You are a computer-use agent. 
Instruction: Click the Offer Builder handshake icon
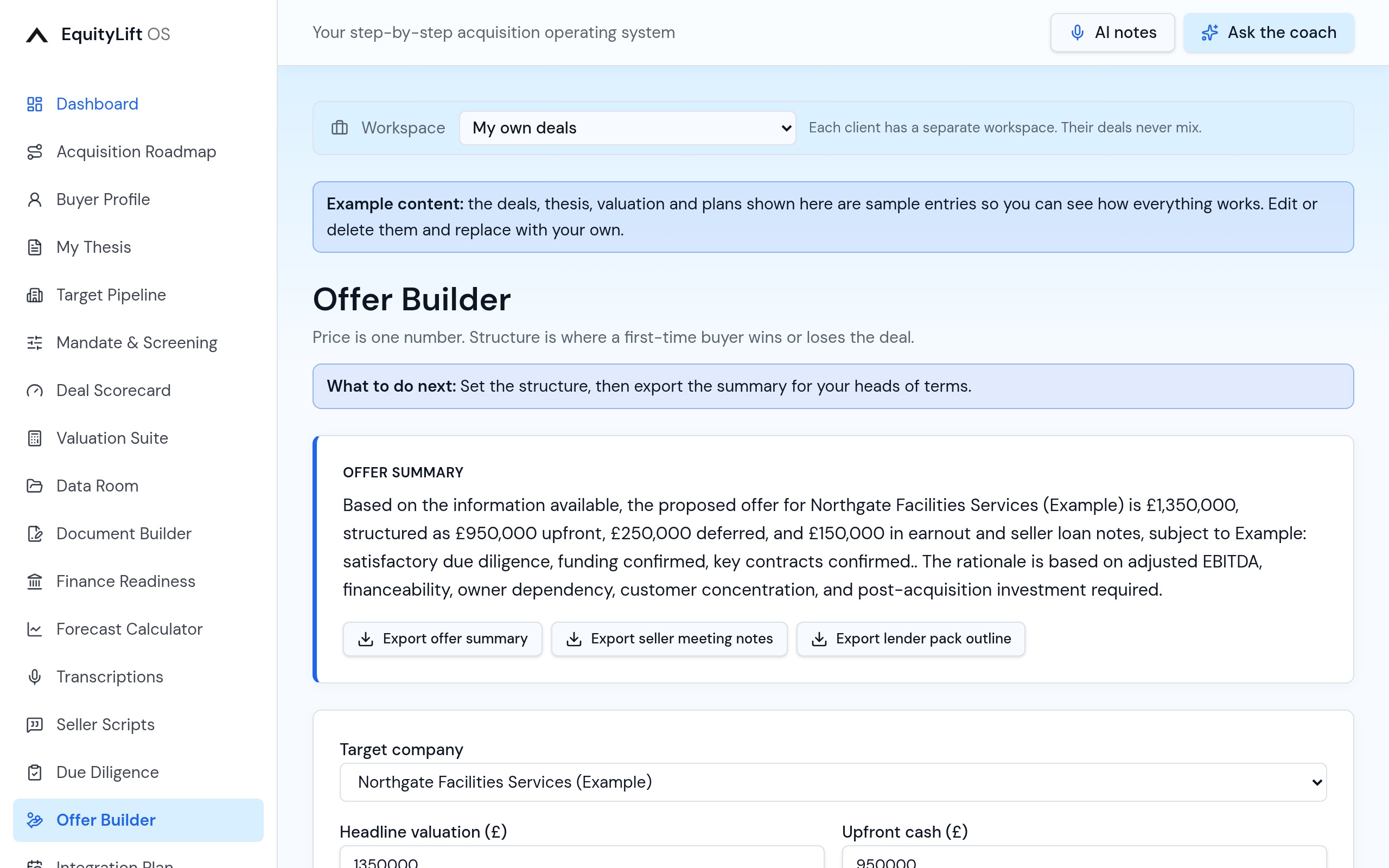[34, 820]
